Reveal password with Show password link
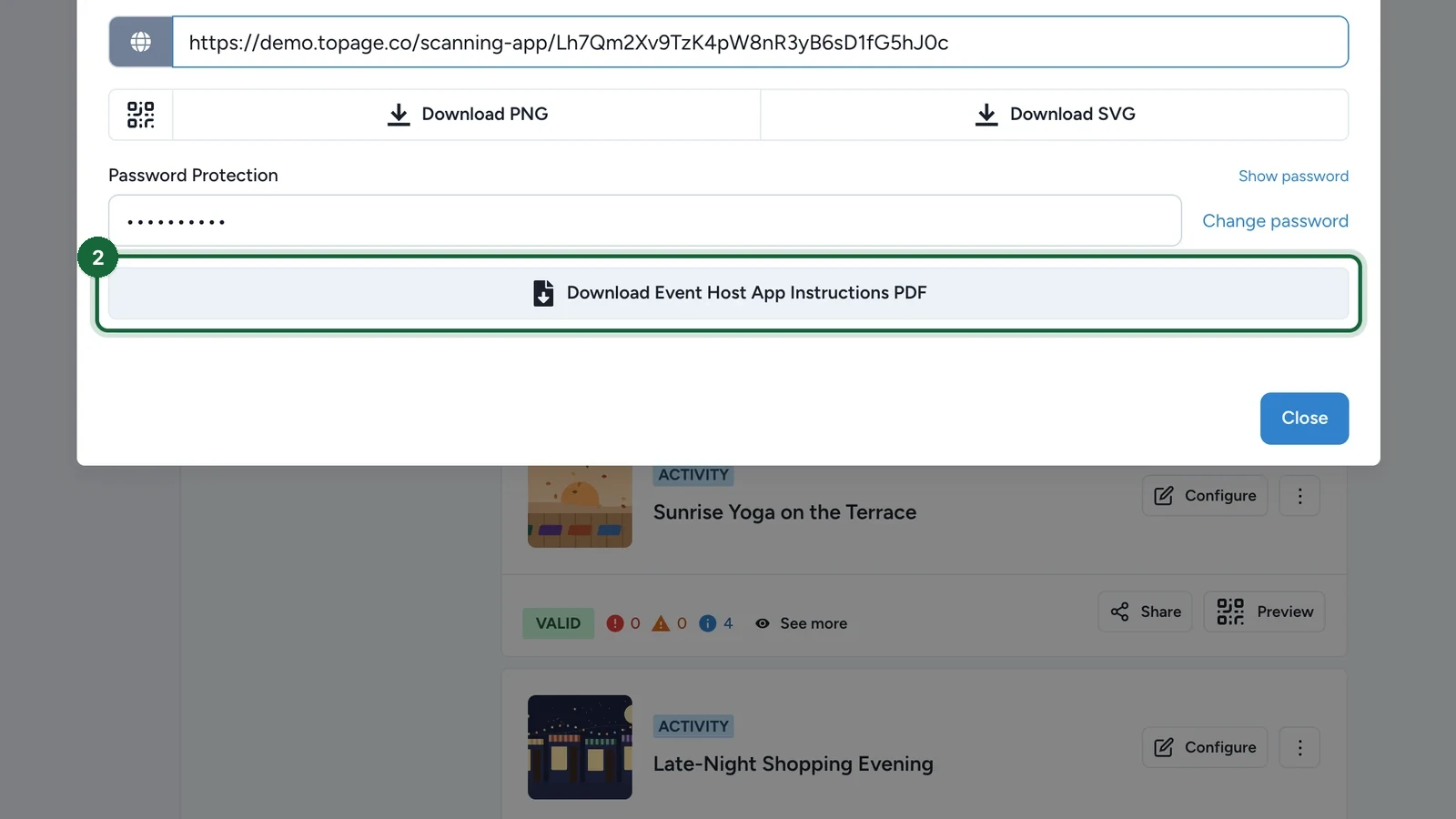Image resolution: width=1456 pixels, height=819 pixels. click(1293, 176)
